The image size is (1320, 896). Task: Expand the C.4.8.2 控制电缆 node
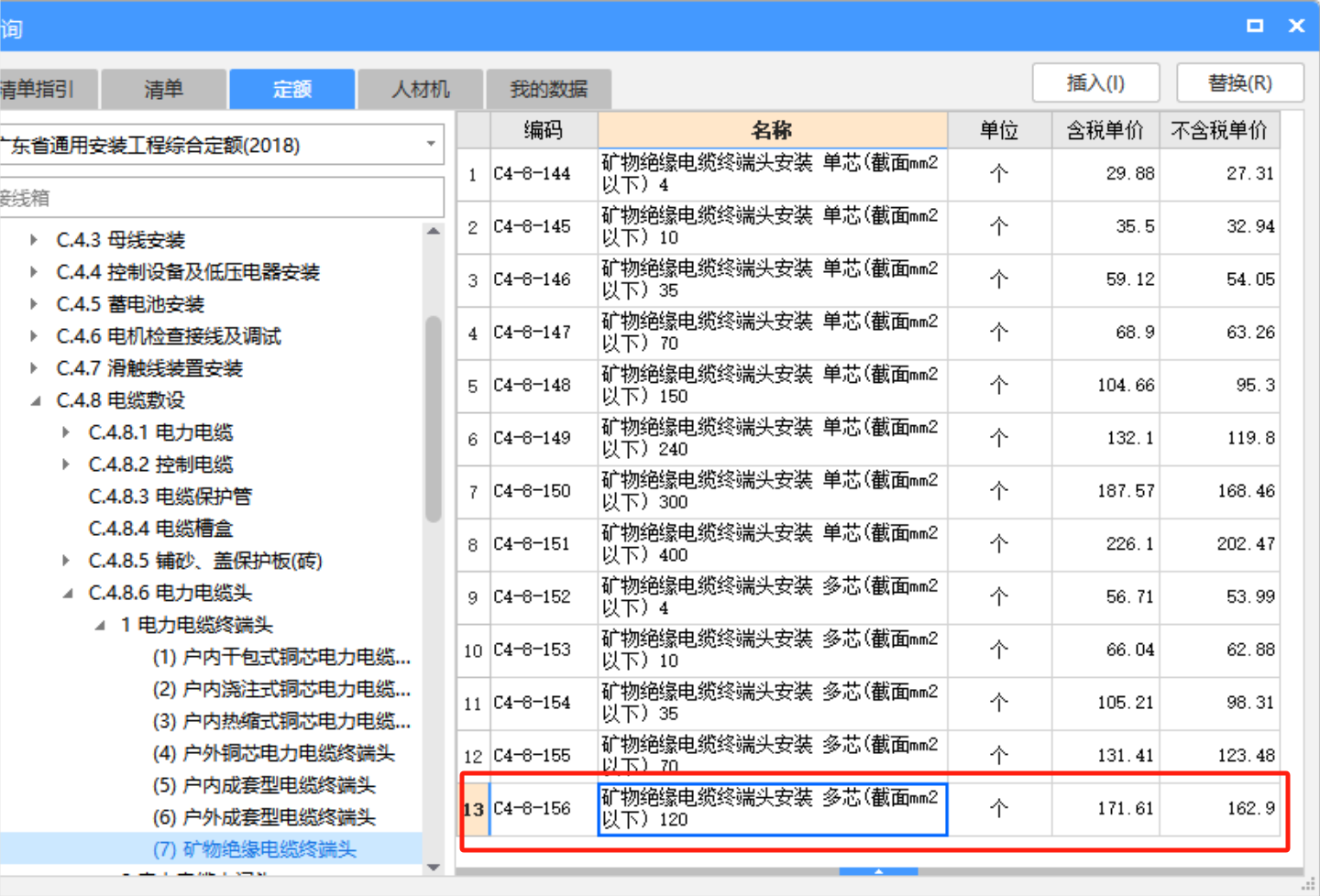(x=66, y=464)
